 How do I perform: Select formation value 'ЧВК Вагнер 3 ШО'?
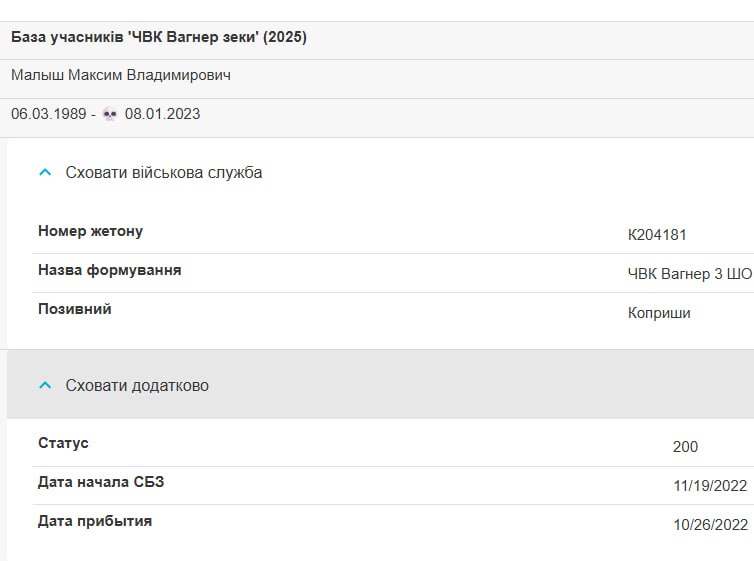690,274
